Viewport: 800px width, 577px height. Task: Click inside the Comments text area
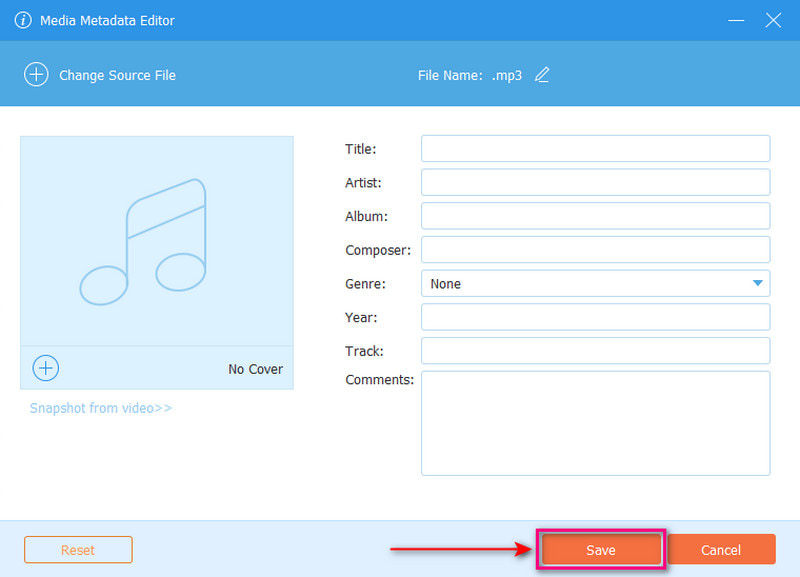[595, 423]
